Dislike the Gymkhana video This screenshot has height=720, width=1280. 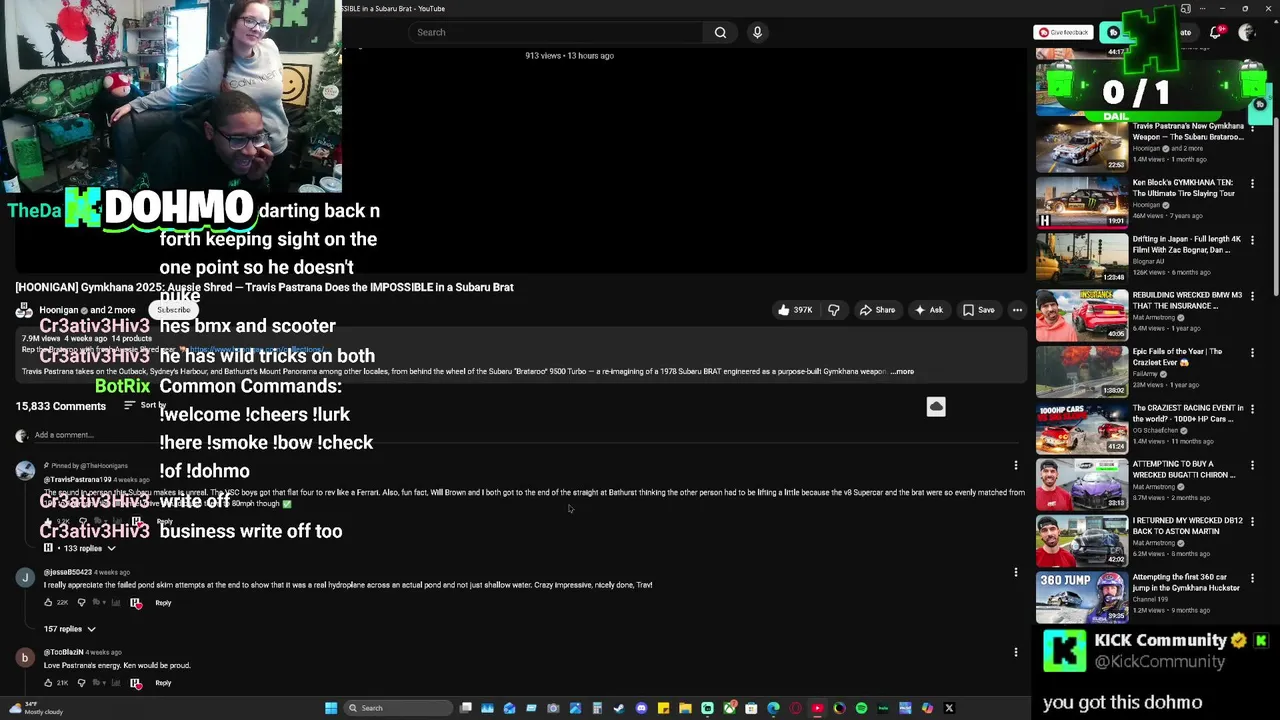(834, 310)
